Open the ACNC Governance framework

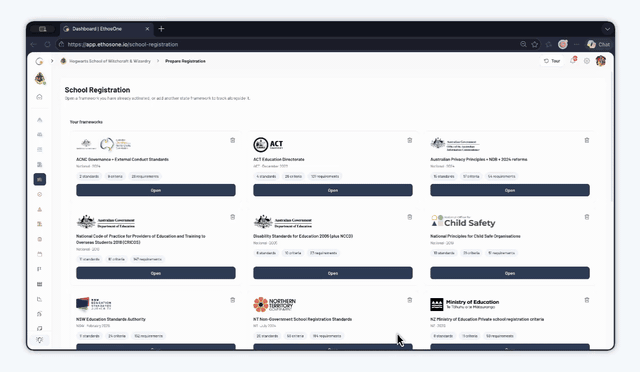pyautogui.click(x=156, y=190)
